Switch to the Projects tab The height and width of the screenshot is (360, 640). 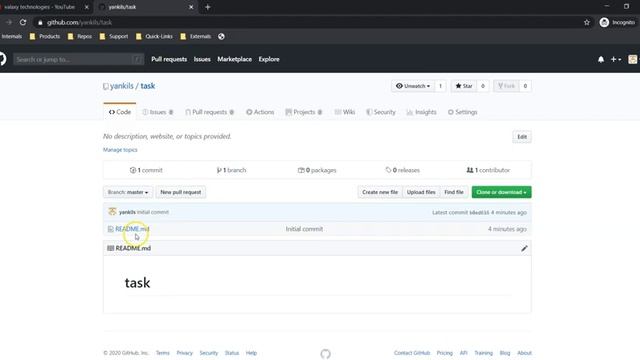(304, 112)
